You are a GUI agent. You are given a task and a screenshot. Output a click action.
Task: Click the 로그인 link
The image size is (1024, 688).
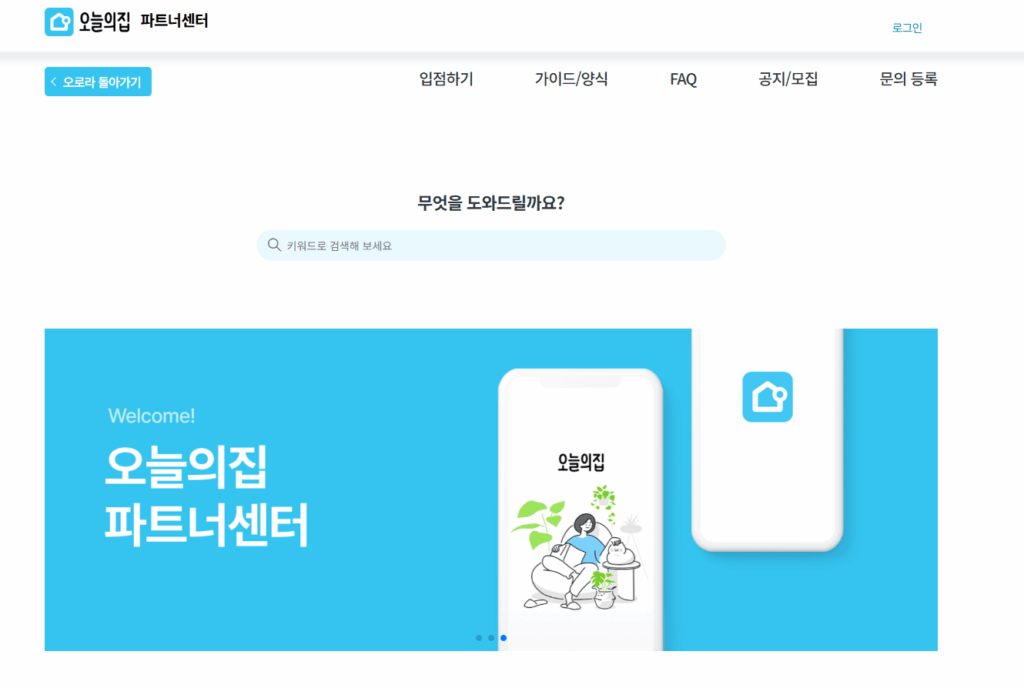[907, 27]
